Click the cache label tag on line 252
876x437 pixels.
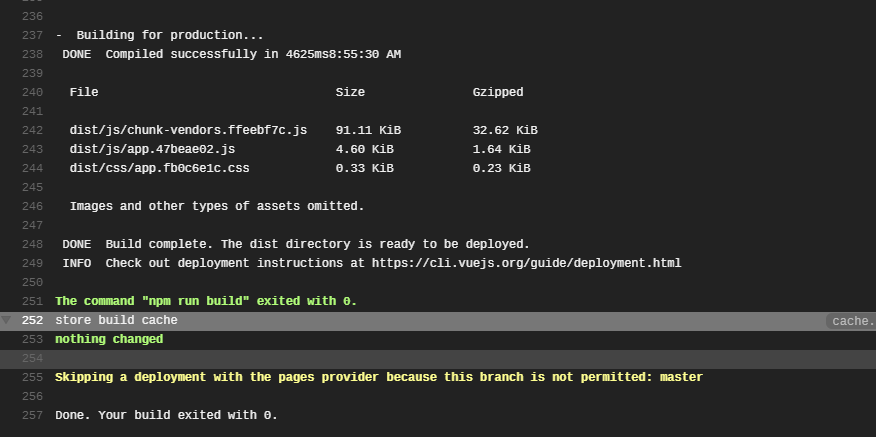[x=851, y=321]
